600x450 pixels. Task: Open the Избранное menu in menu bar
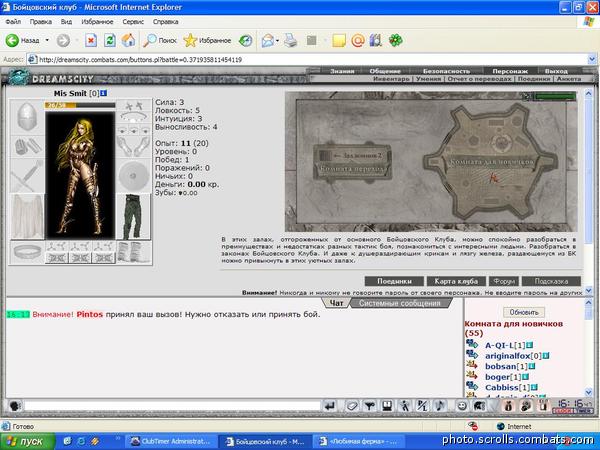point(97,22)
